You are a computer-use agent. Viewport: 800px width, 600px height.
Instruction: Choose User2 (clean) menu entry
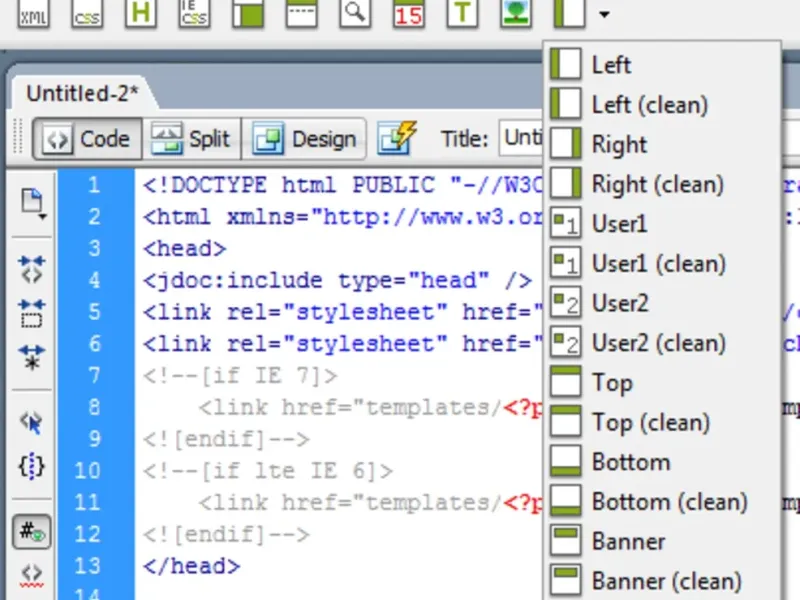pos(662,343)
